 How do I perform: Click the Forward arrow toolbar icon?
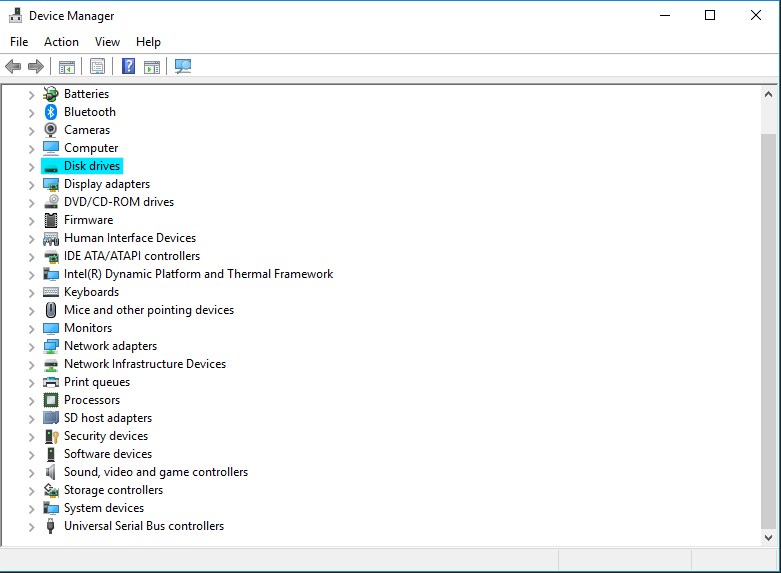point(36,66)
